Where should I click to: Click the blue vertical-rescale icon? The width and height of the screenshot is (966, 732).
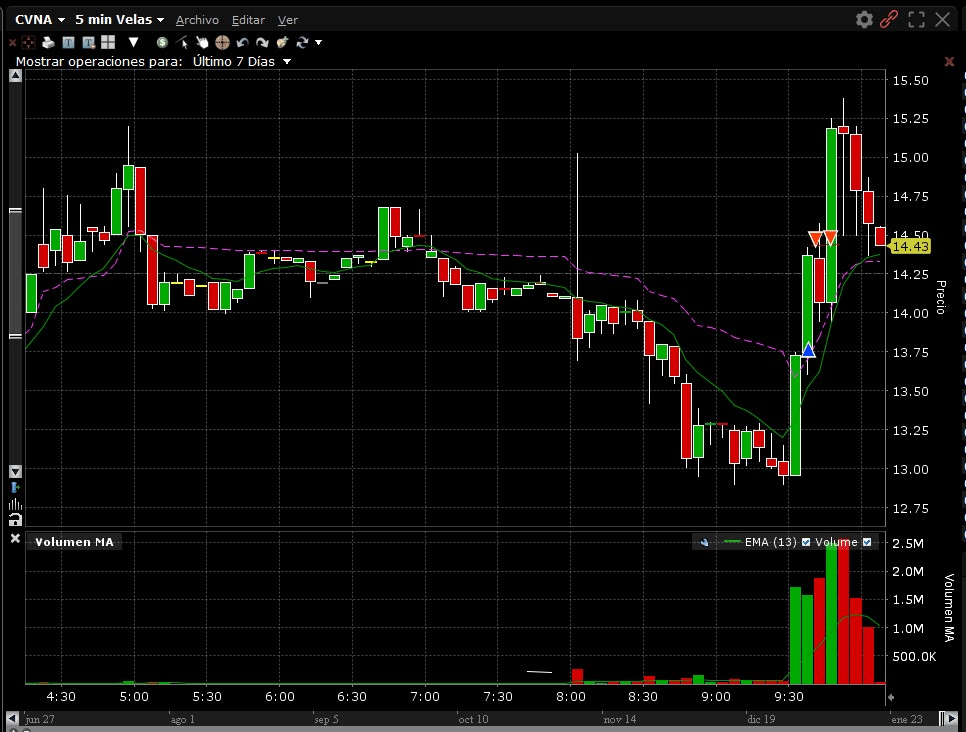click(x=15, y=488)
